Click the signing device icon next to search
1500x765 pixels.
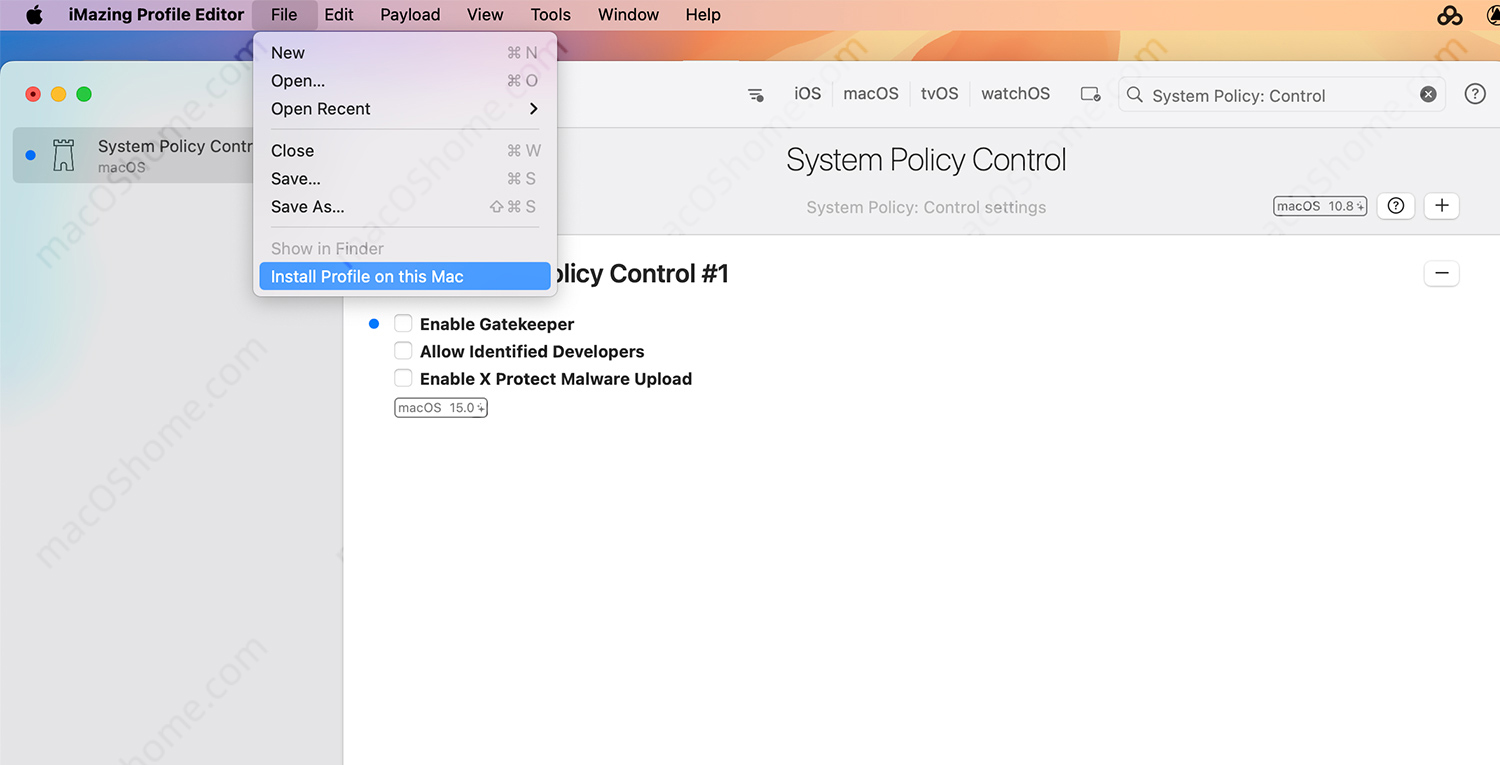[x=1090, y=93]
